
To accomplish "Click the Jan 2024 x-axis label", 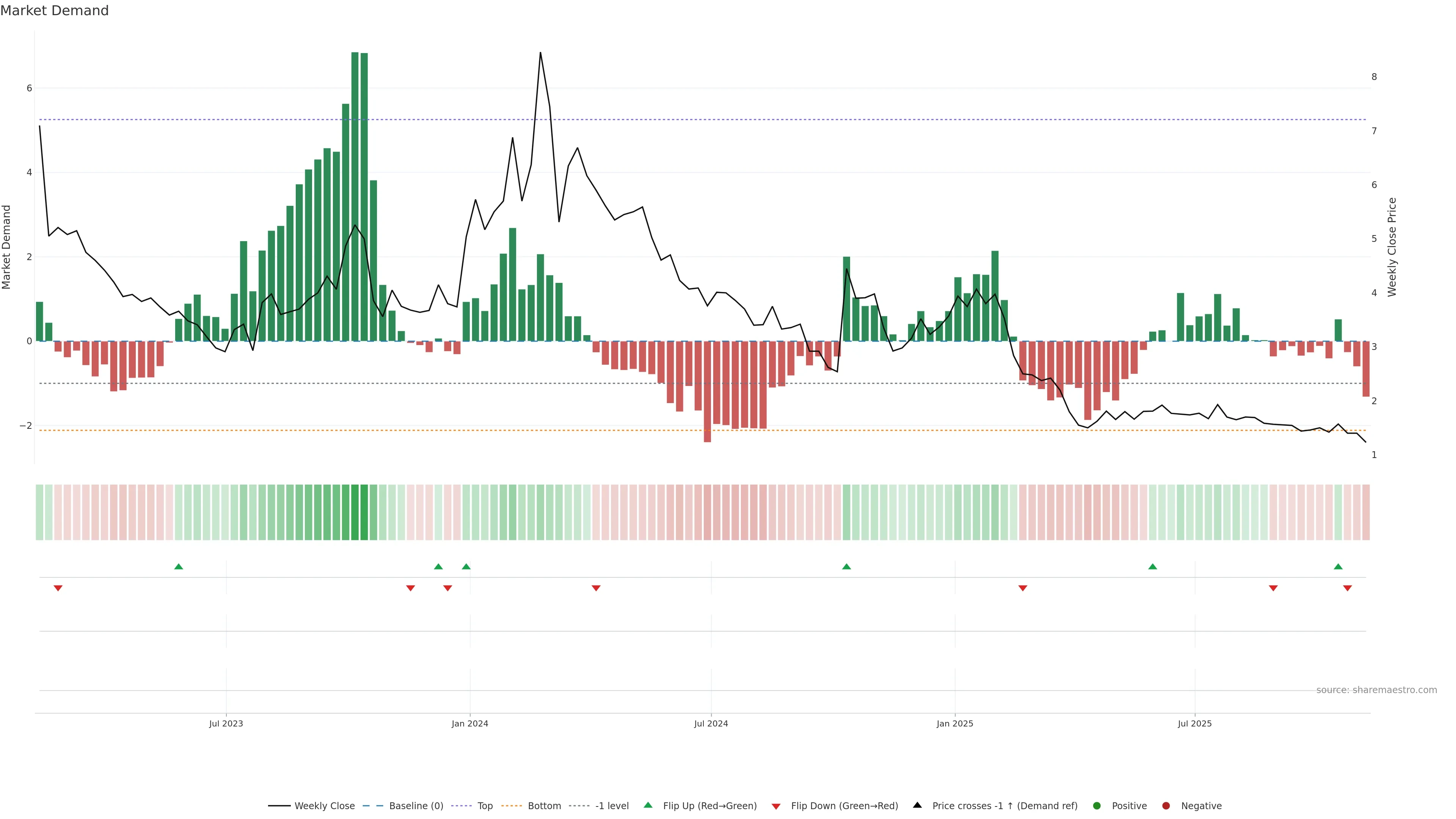I will click(470, 723).
